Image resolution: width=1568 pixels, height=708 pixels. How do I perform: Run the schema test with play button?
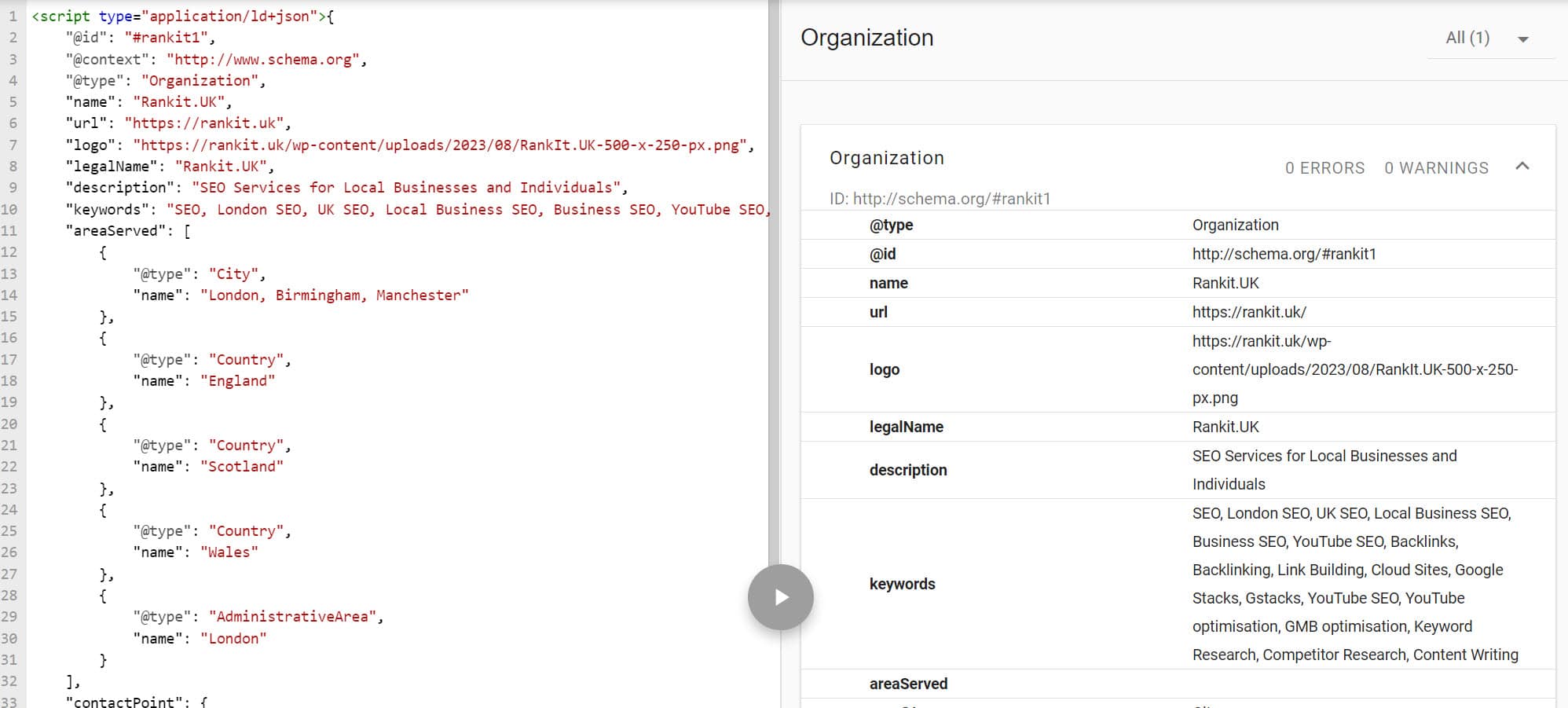780,597
